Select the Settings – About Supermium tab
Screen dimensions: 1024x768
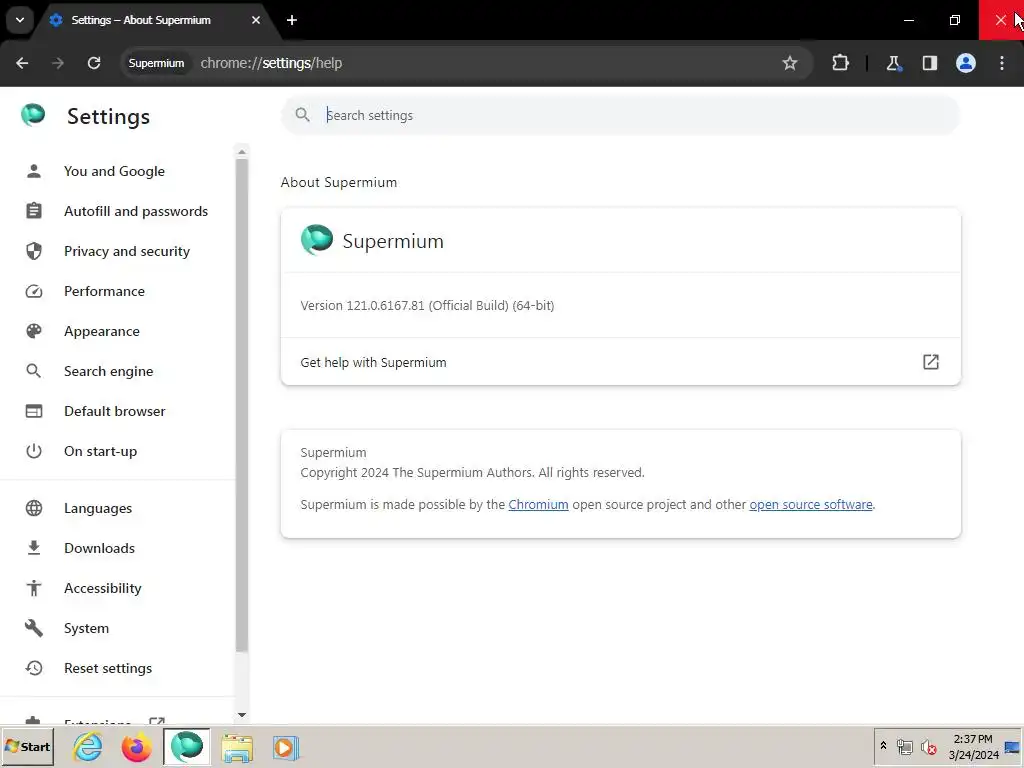[x=153, y=20]
